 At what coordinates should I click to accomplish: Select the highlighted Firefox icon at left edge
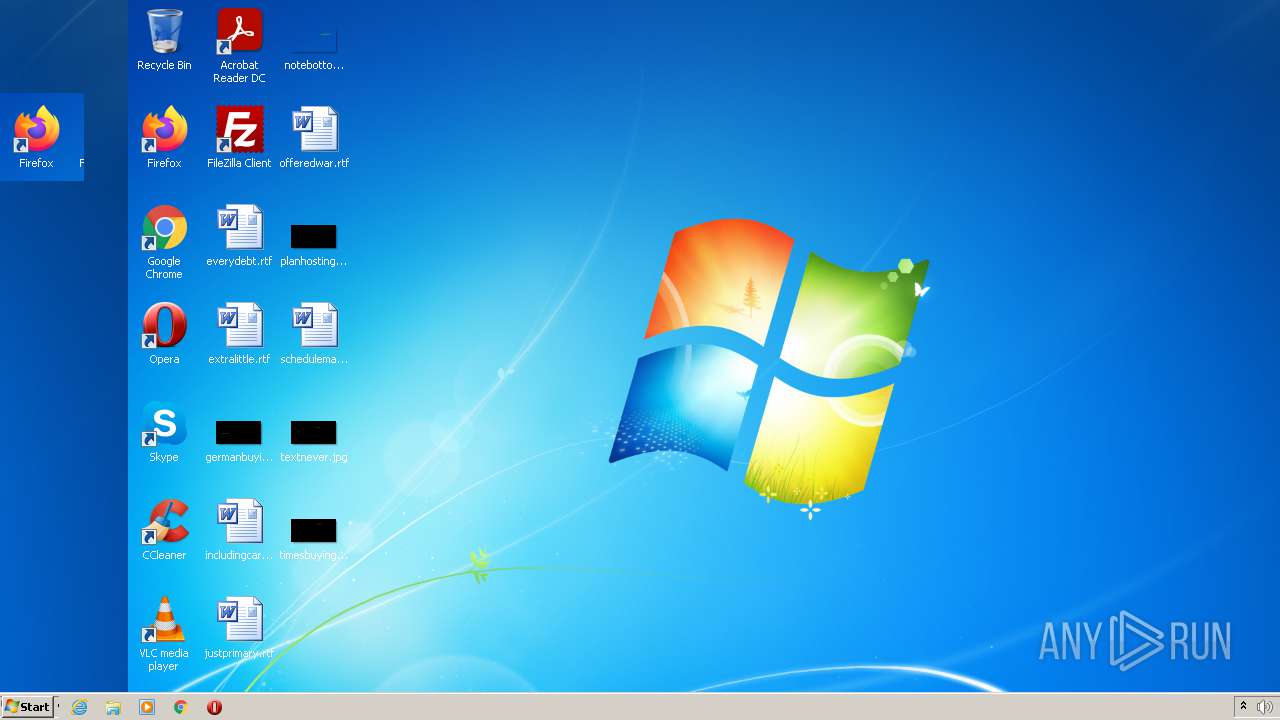pyautogui.click(x=36, y=137)
